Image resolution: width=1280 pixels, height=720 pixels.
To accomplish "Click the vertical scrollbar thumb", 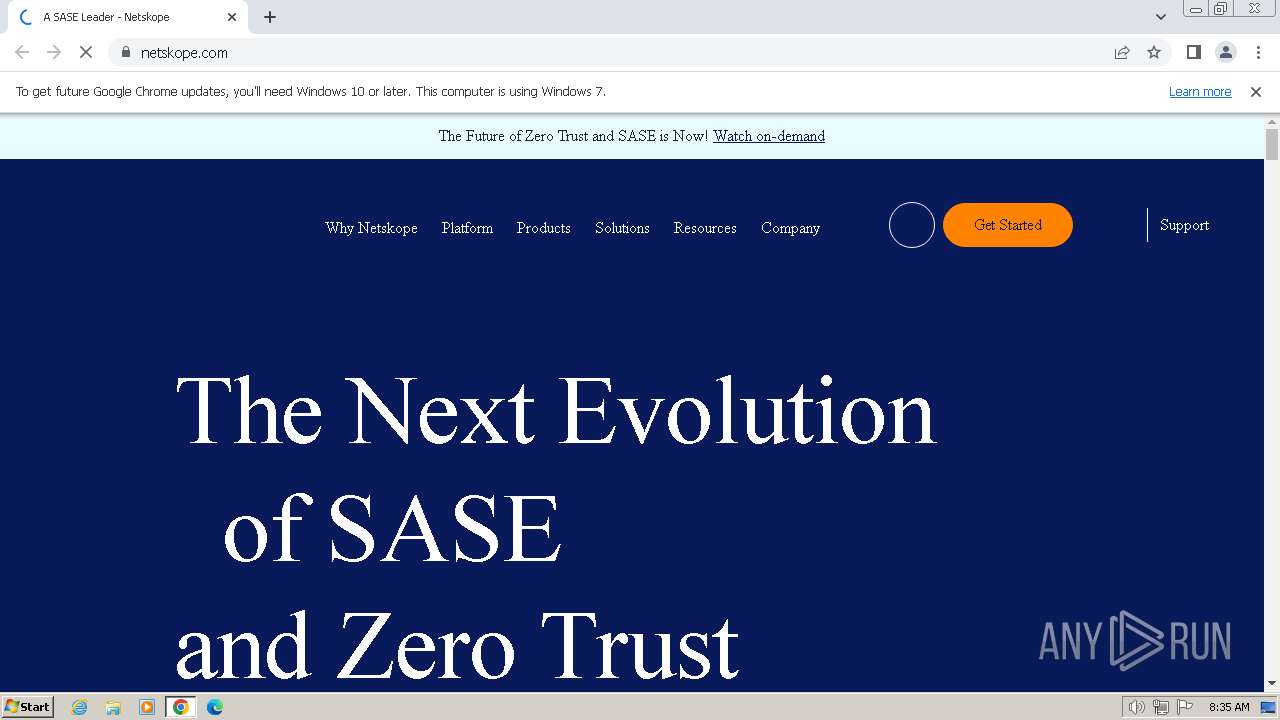I will (x=1272, y=144).
